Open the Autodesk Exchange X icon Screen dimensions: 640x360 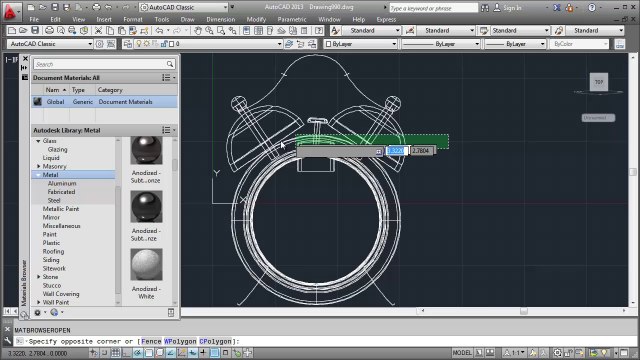[x=557, y=8]
